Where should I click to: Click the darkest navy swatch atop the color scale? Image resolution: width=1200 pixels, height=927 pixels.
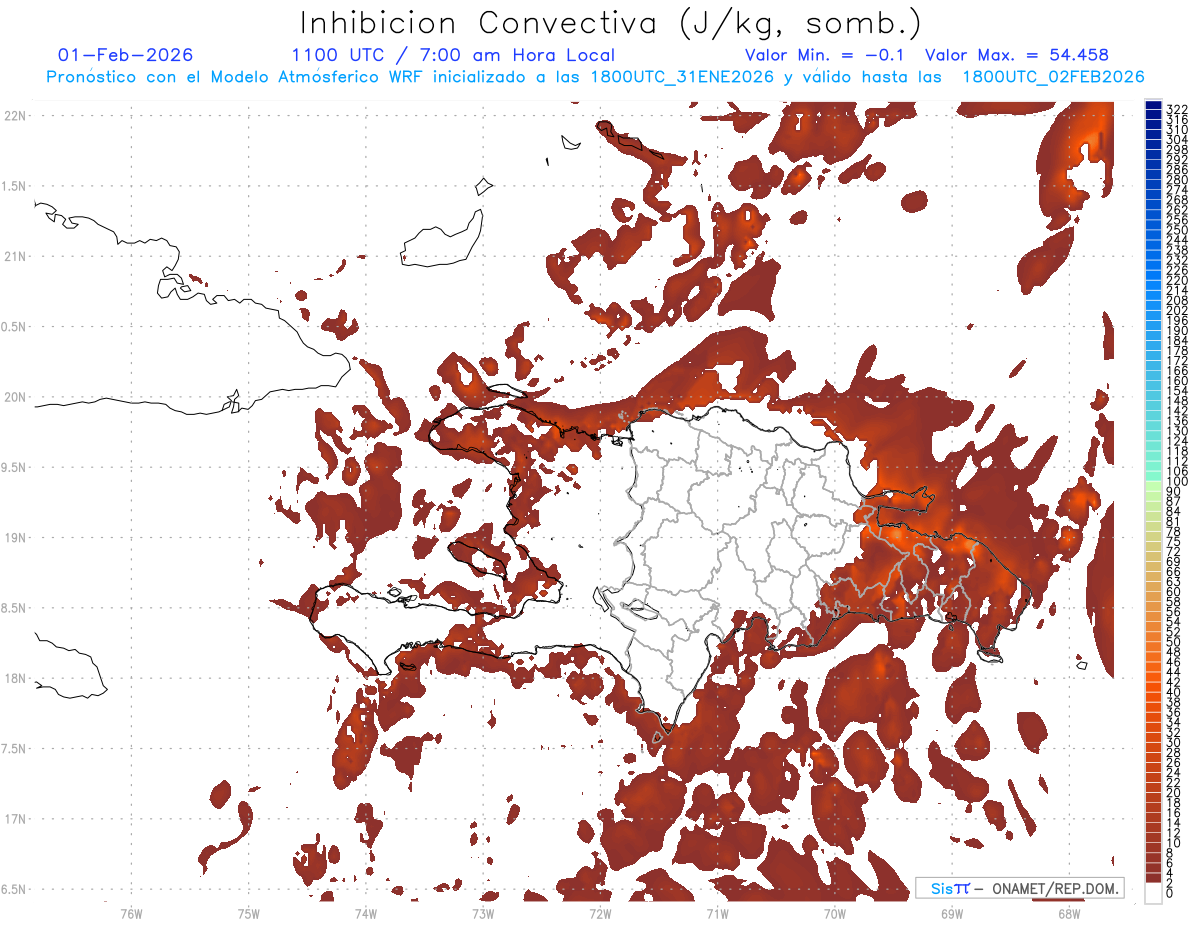(x=1153, y=106)
